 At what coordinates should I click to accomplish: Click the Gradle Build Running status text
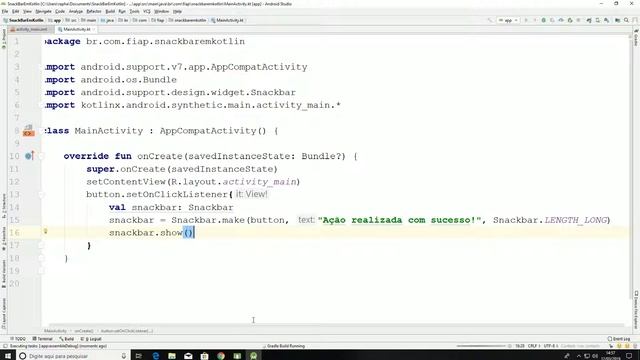pyautogui.click(x=285, y=346)
